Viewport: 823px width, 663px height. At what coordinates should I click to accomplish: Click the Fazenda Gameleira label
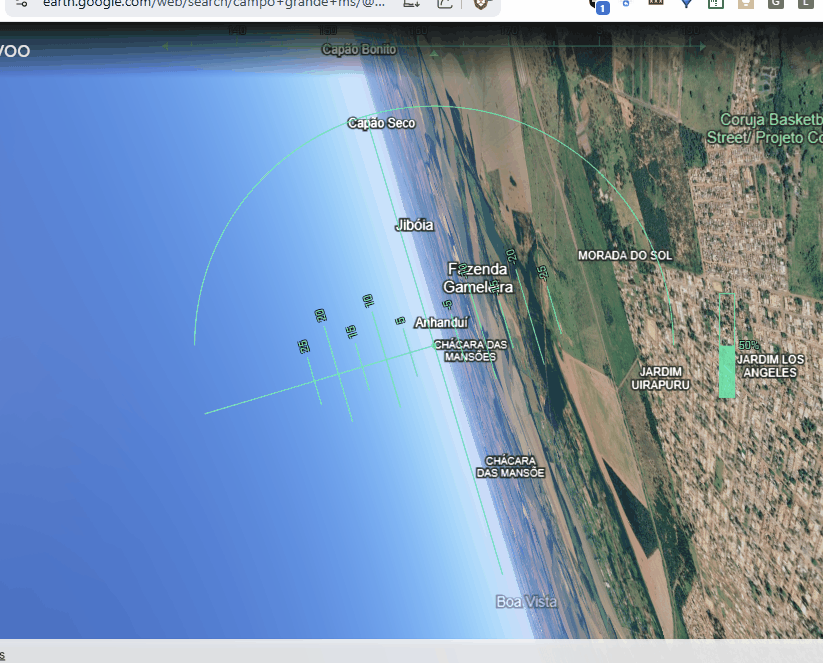tap(478, 278)
